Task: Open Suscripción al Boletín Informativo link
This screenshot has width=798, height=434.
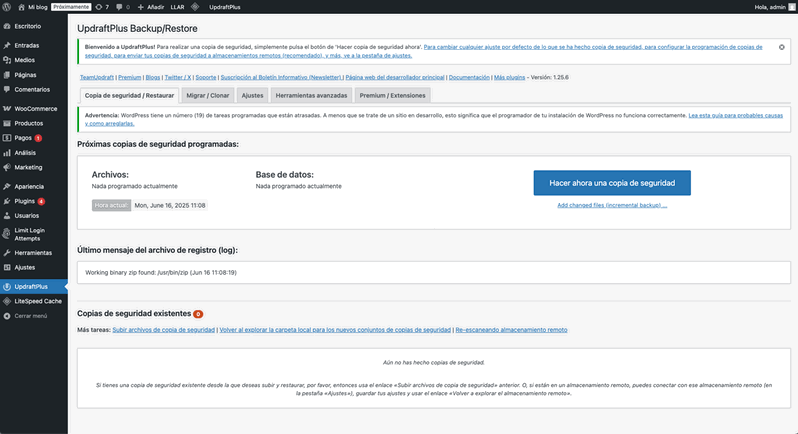Action: (281, 77)
